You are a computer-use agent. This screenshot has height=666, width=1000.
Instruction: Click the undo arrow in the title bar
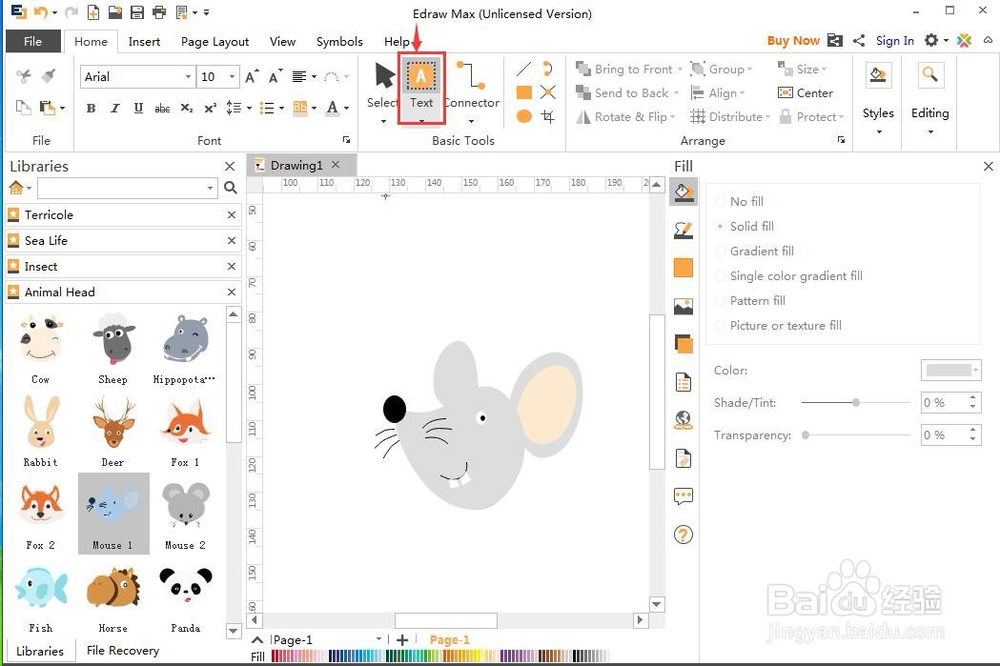[x=40, y=12]
